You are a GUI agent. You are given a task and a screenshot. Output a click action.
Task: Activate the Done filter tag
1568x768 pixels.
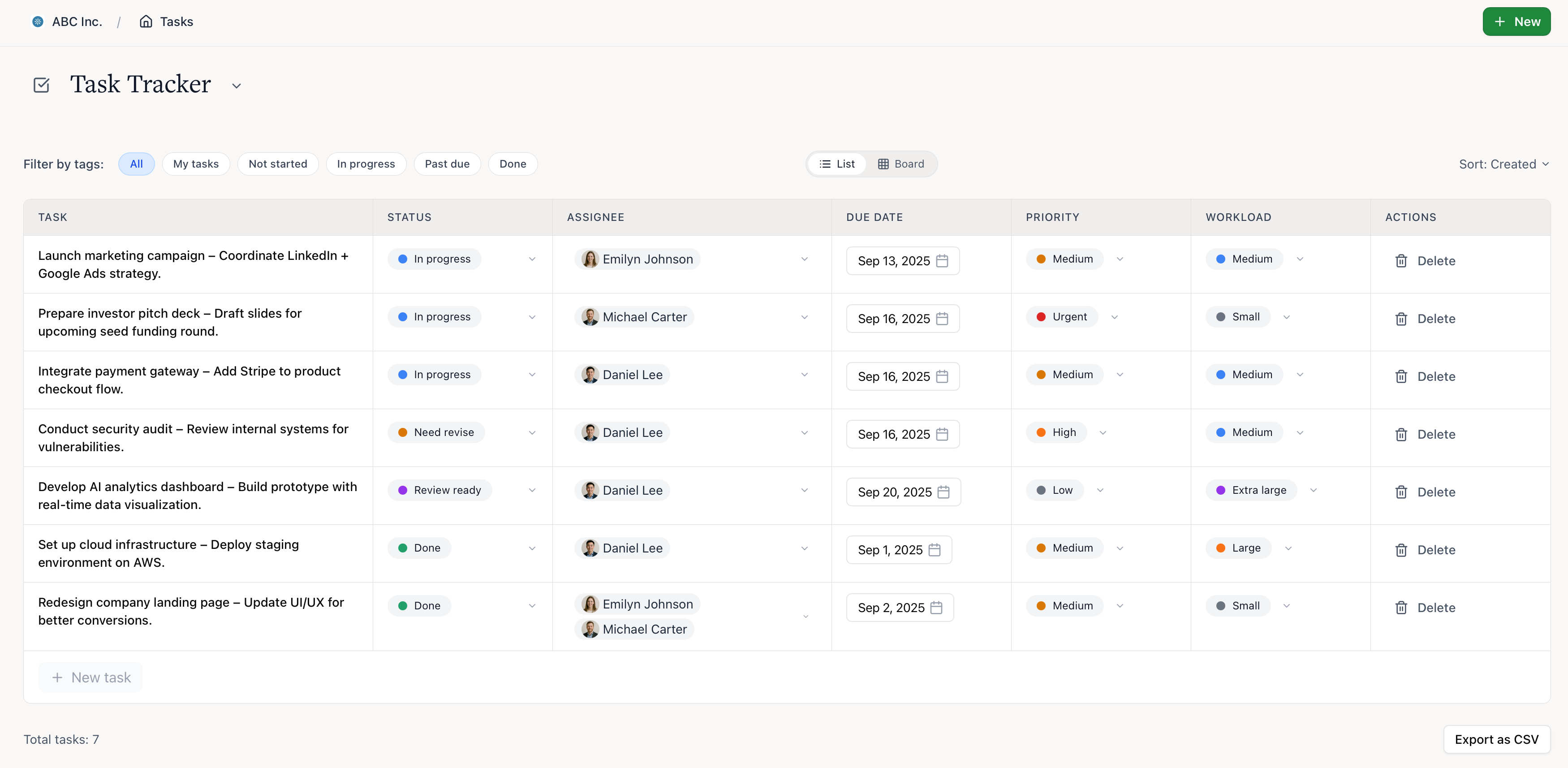coord(513,164)
